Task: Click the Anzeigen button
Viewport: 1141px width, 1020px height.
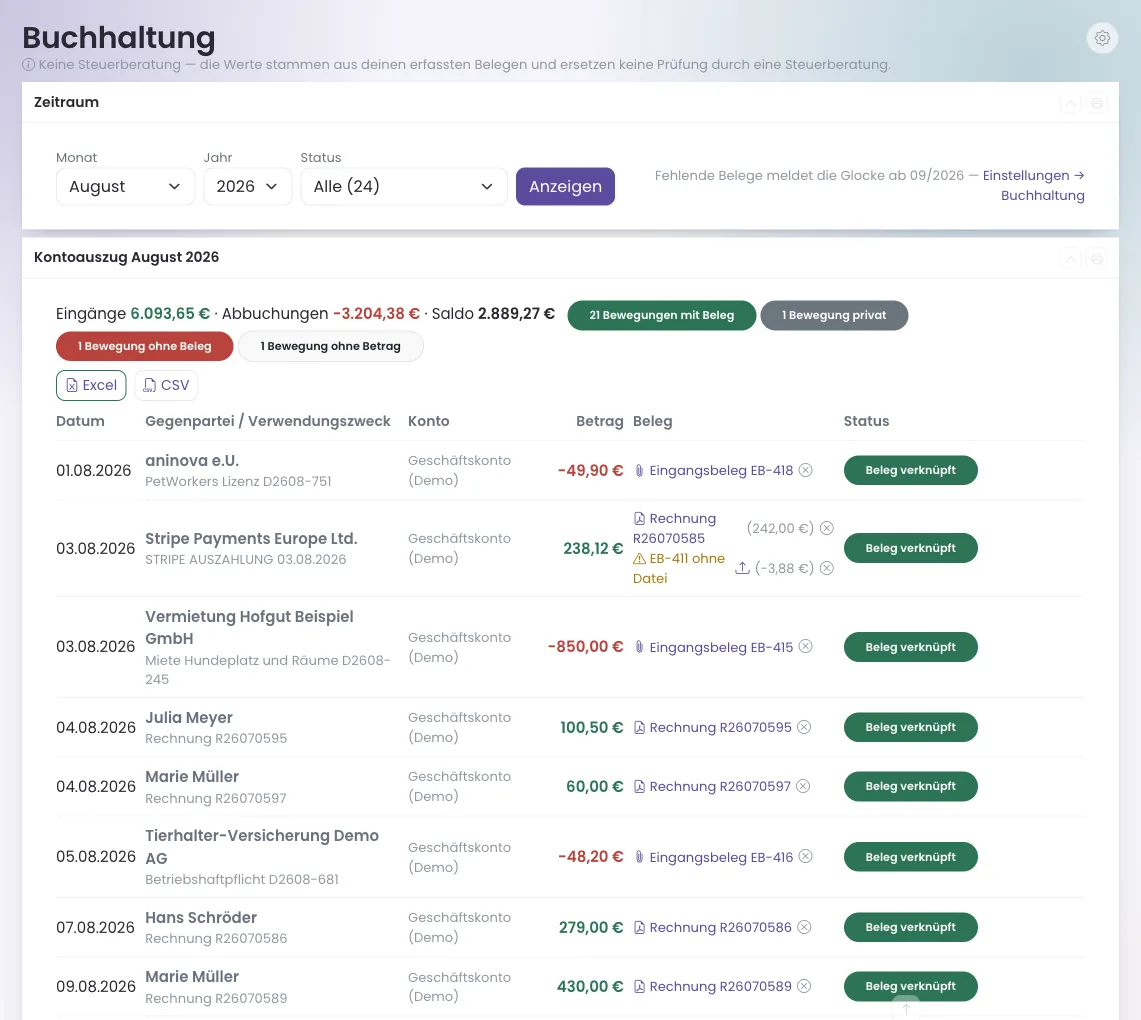Action: tap(565, 187)
